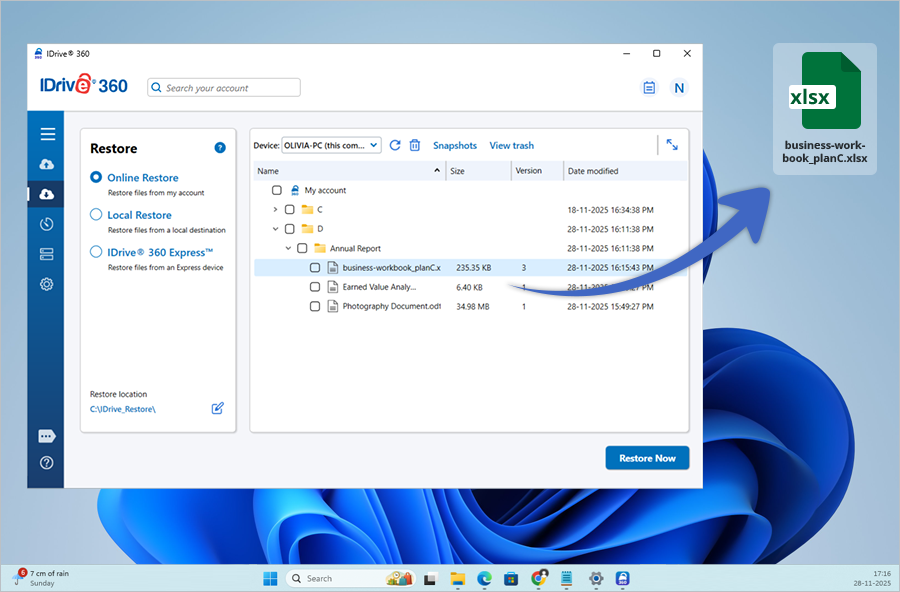Open the Settings gear in sidebar
900x592 pixels.
[47, 284]
